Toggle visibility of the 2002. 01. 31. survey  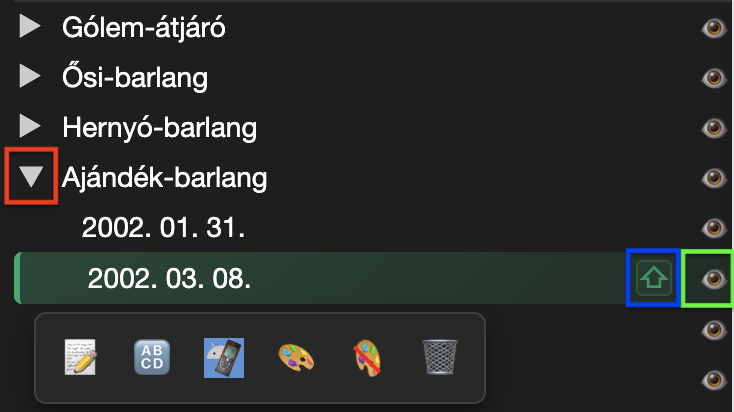tap(713, 228)
